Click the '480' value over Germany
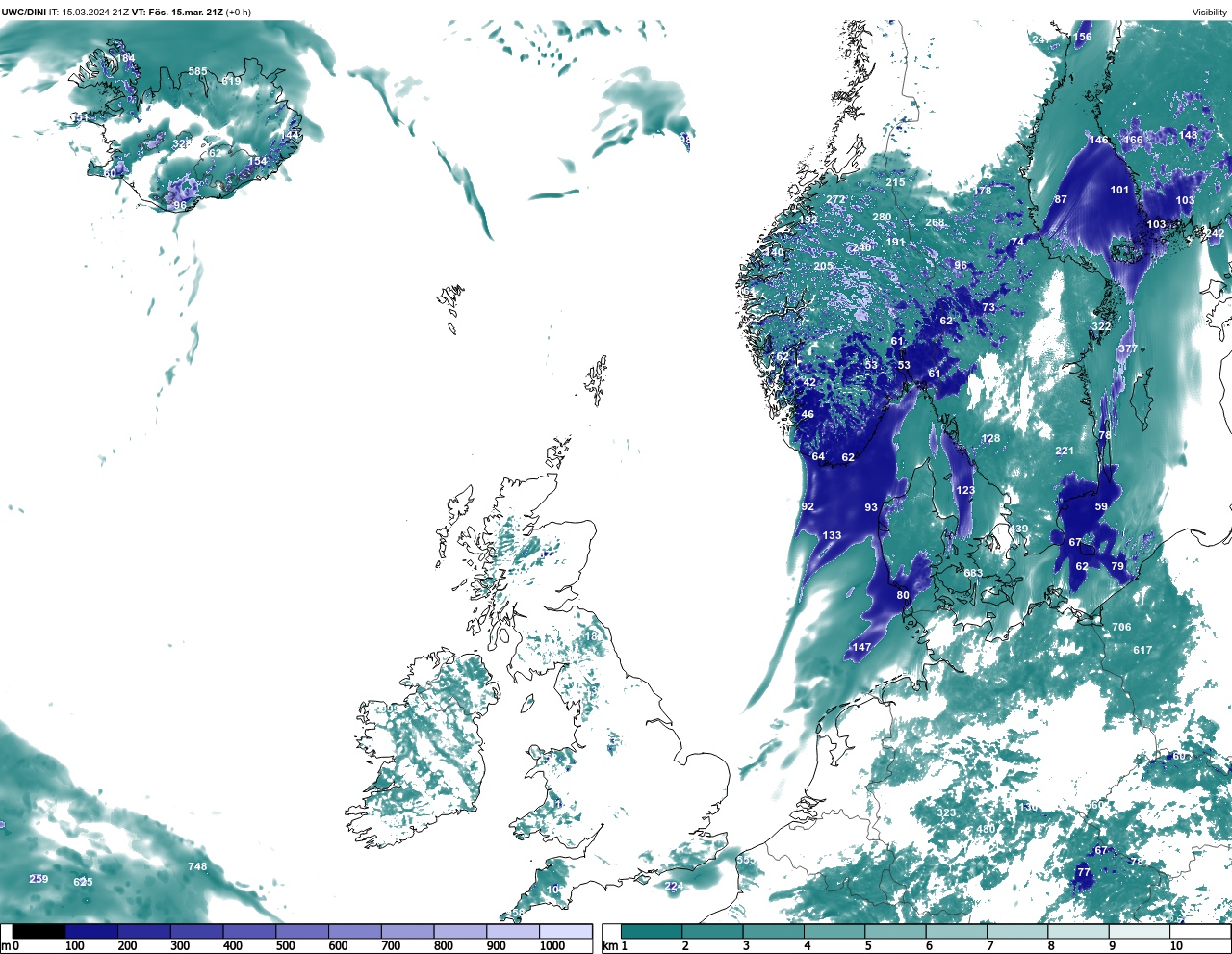The height and width of the screenshot is (954, 1232). [x=986, y=829]
